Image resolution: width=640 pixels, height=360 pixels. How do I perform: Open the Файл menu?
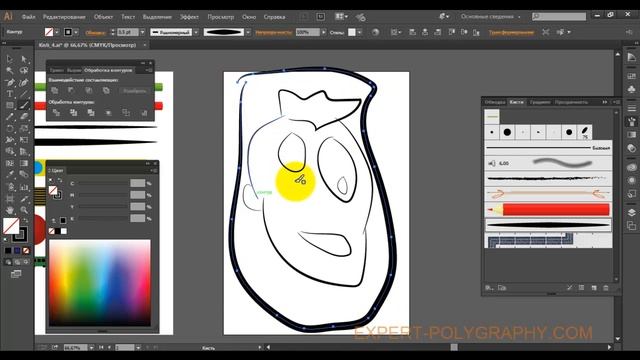coord(29,17)
